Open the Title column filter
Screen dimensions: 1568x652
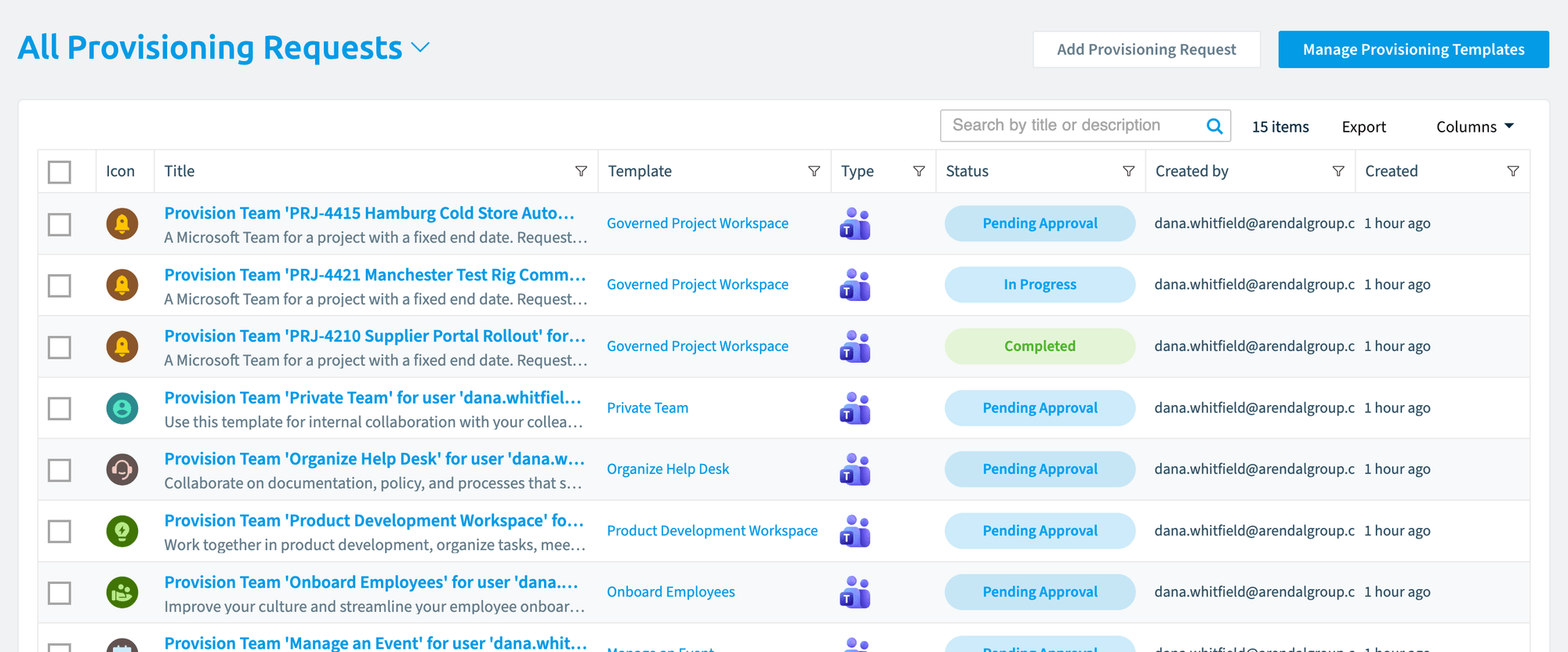581,171
